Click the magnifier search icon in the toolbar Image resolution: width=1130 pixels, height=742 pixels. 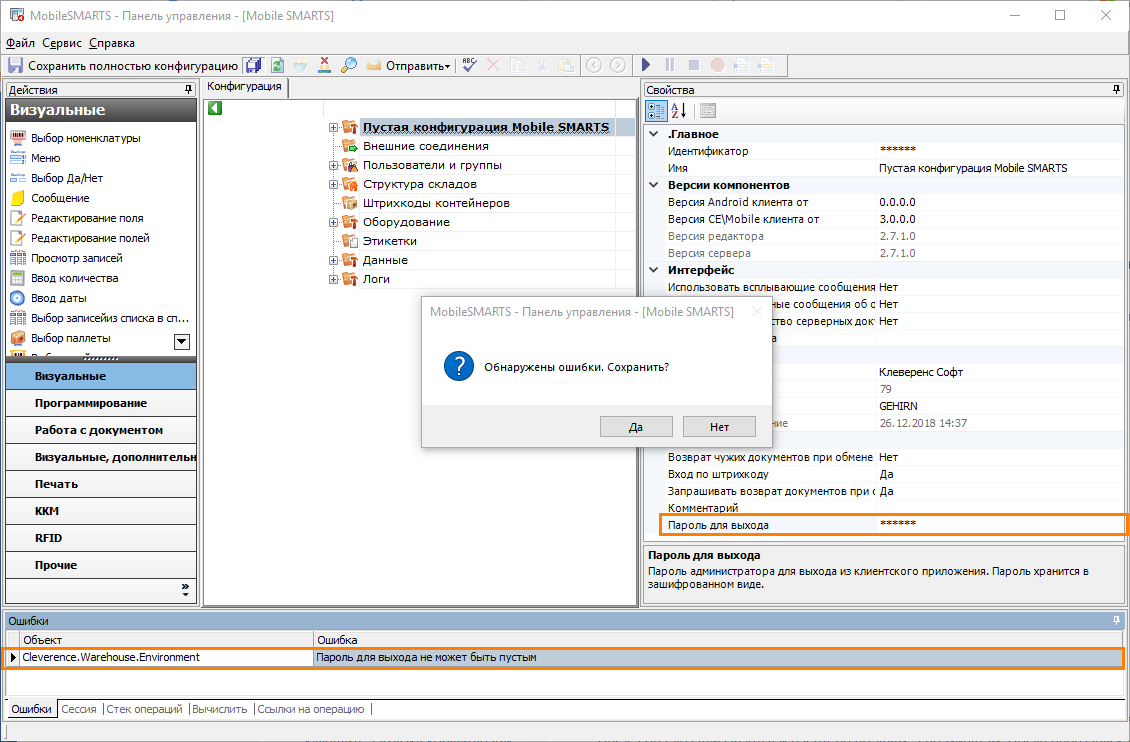349,66
